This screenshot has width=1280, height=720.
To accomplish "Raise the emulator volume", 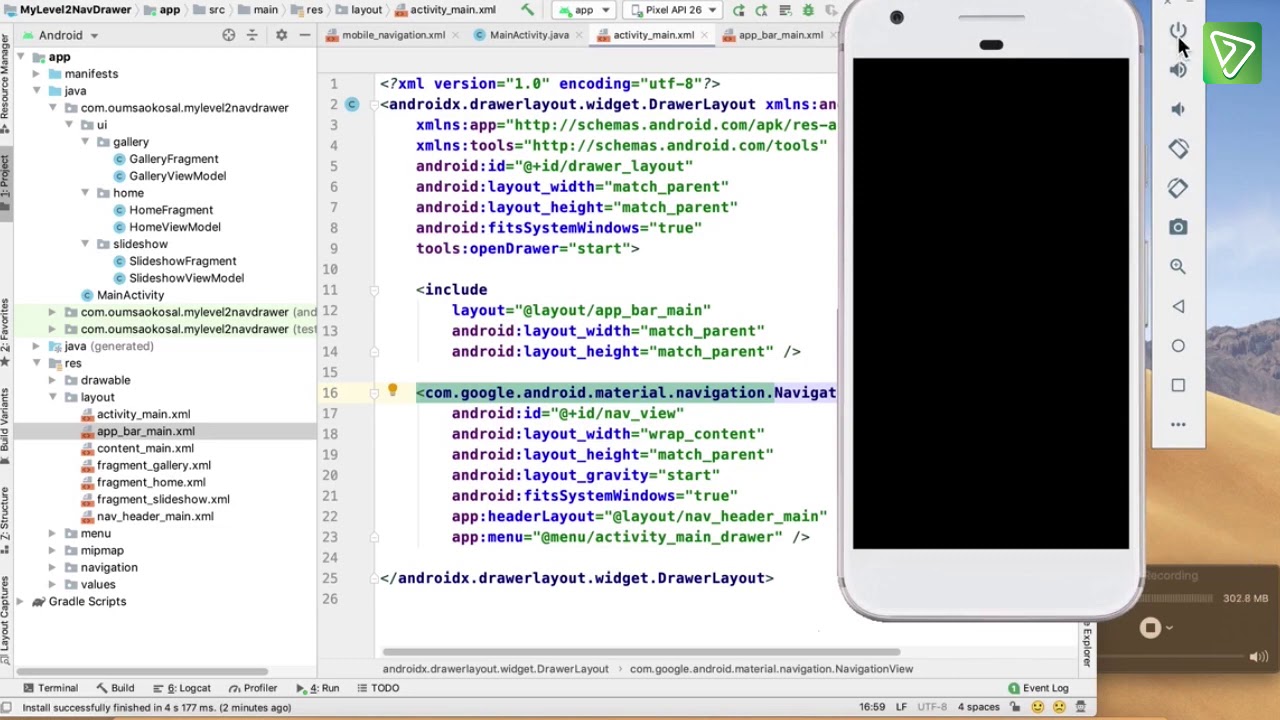I will (x=1178, y=70).
